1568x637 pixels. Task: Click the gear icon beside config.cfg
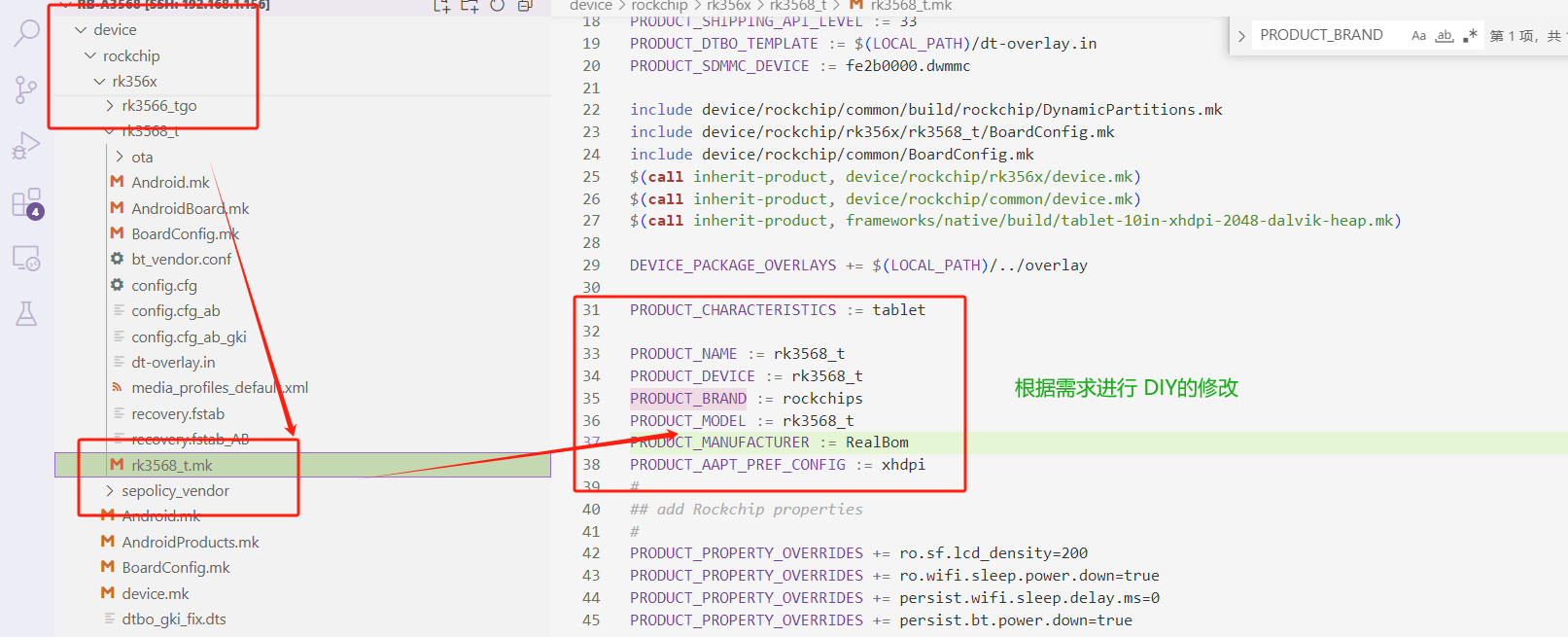pos(118,285)
